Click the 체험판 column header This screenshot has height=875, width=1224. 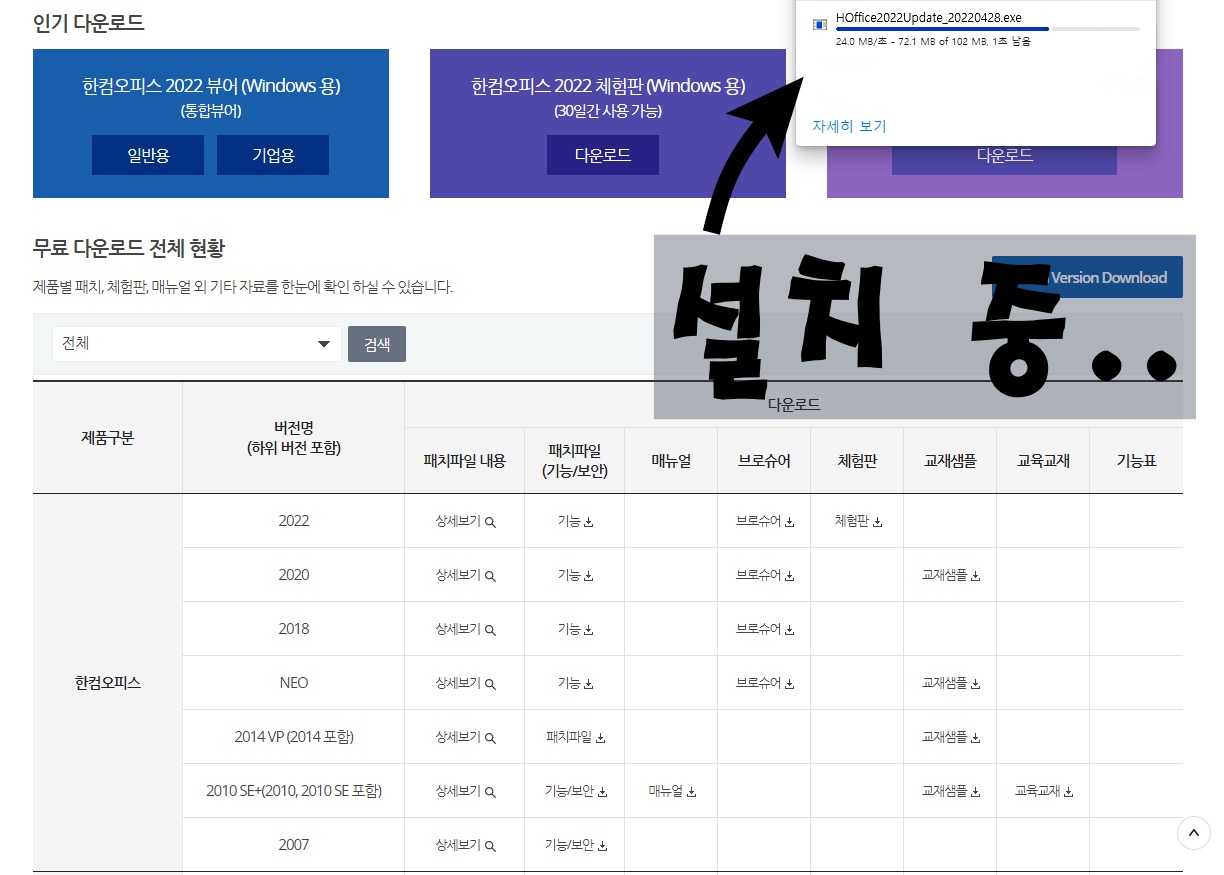click(858, 461)
